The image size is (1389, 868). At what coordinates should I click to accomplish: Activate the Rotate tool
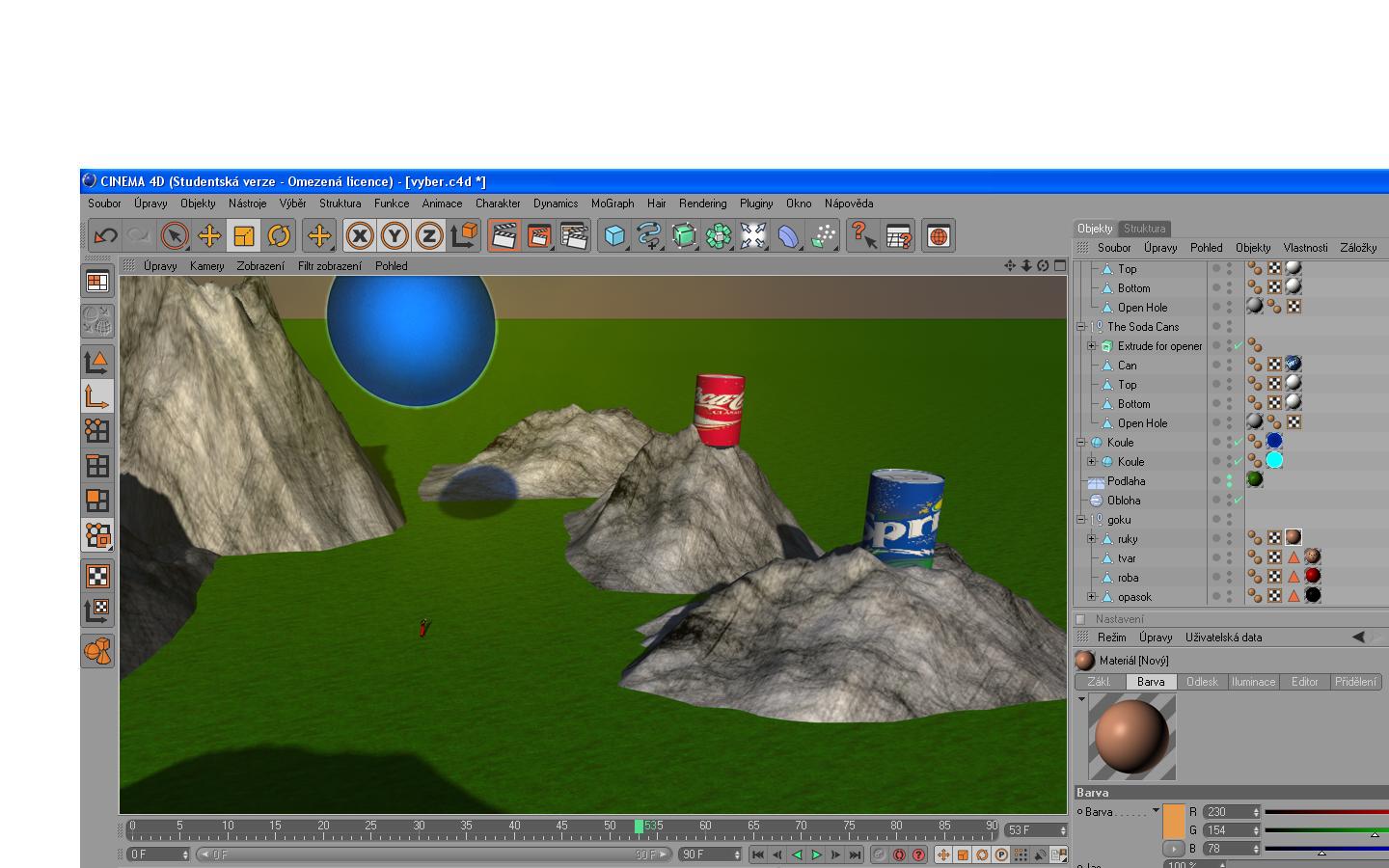[x=279, y=235]
